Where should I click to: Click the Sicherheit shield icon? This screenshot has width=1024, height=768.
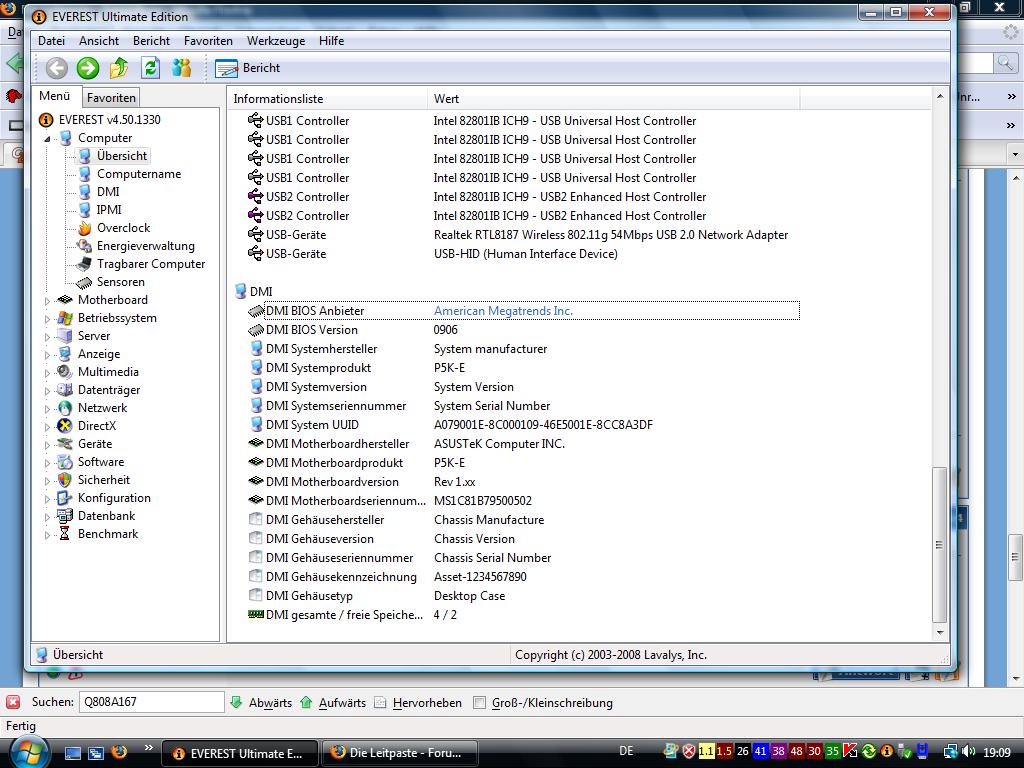tap(65, 480)
